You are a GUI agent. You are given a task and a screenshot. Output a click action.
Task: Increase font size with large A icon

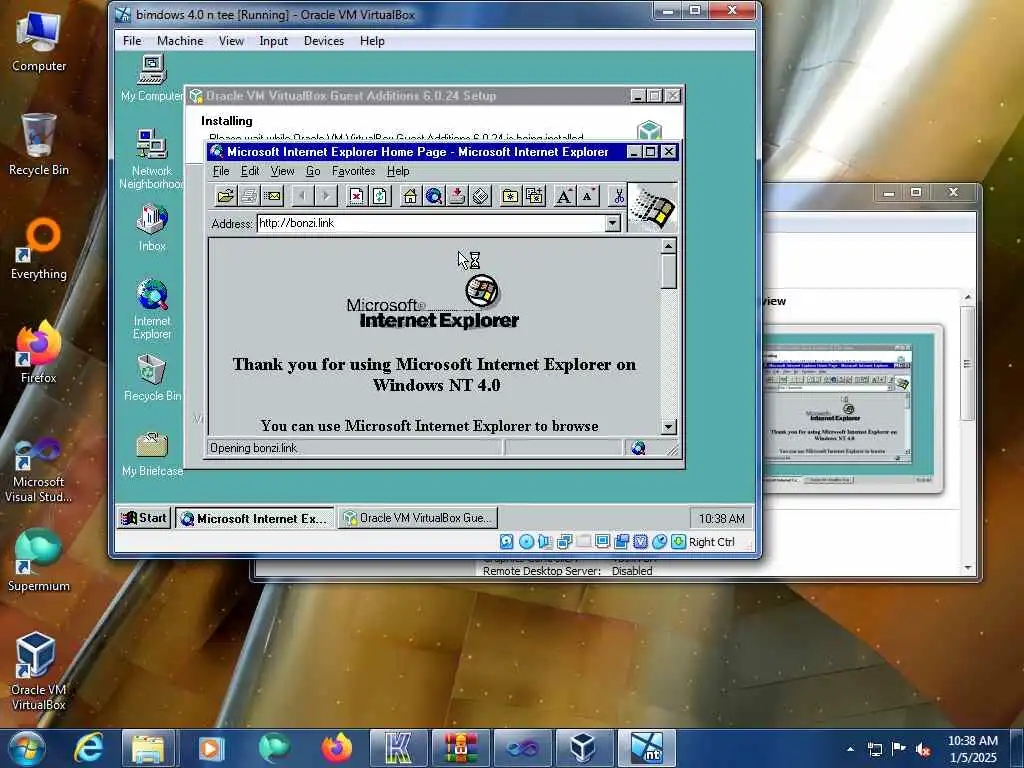(x=564, y=196)
